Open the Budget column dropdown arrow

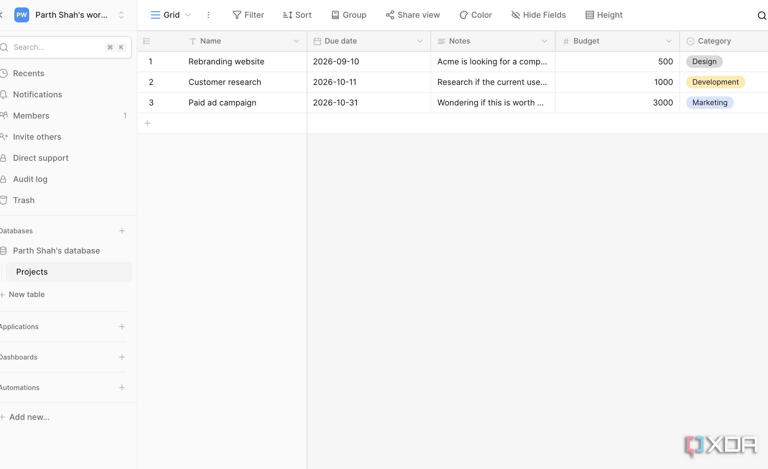point(669,41)
